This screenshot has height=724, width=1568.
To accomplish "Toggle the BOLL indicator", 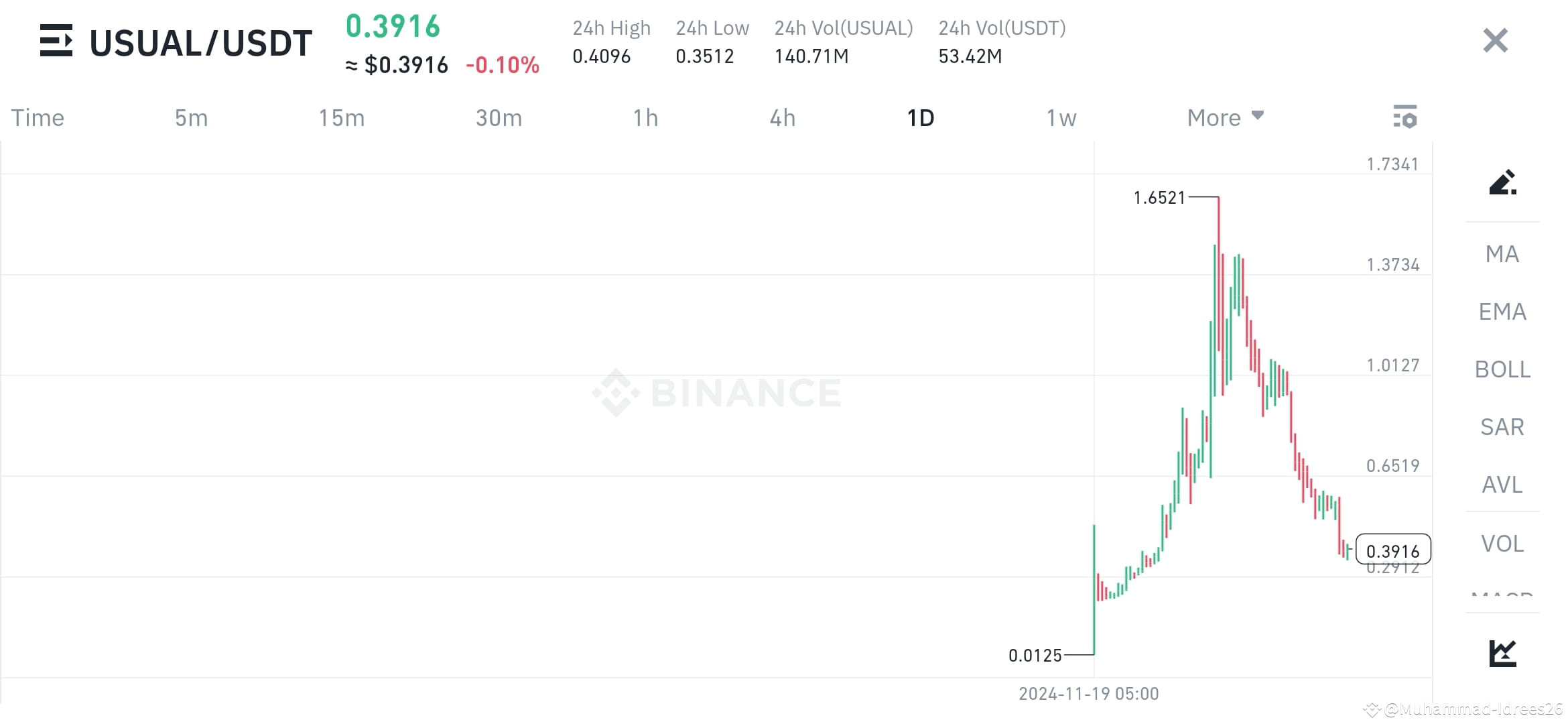I will coord(1502,369).
